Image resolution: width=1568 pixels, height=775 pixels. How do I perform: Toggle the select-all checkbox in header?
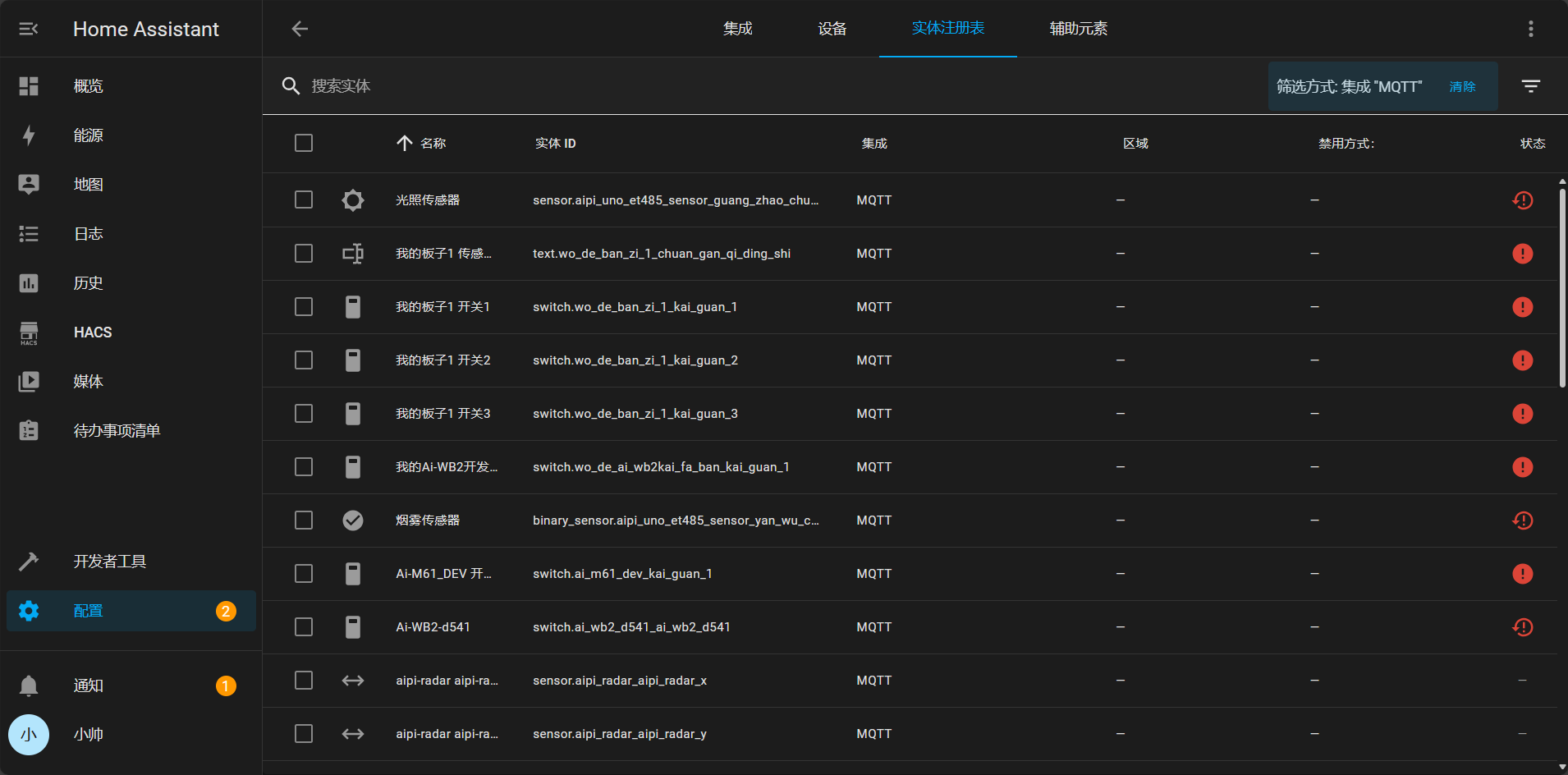pos(304,143)
